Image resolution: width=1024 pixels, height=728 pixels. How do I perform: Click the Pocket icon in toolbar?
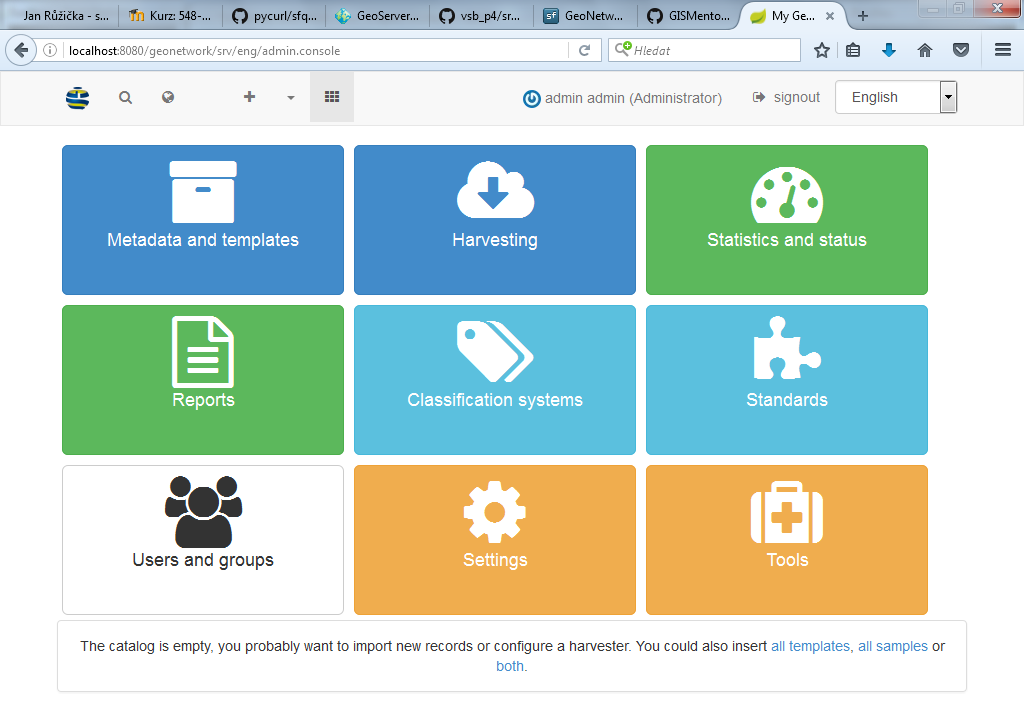coord(961,50)
